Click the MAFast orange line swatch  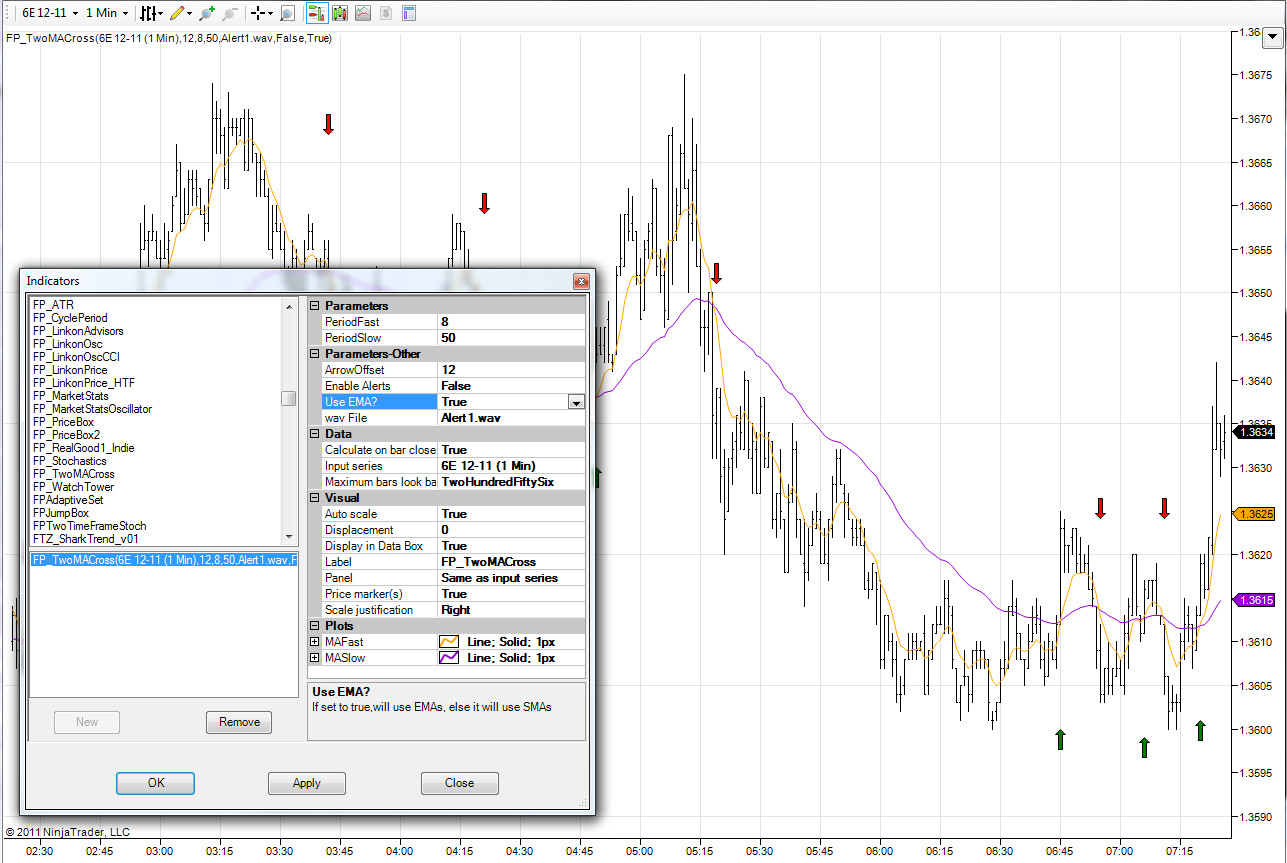point(450,642)
